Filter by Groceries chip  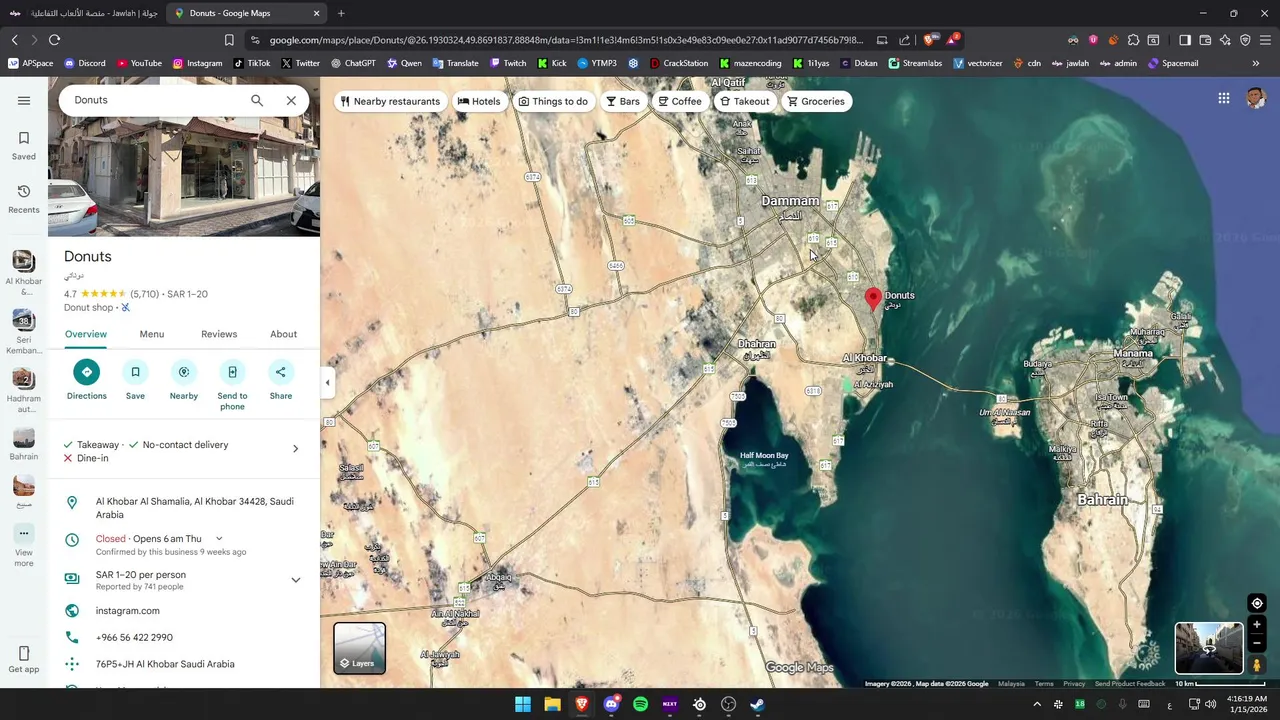[x=816, y=101]
